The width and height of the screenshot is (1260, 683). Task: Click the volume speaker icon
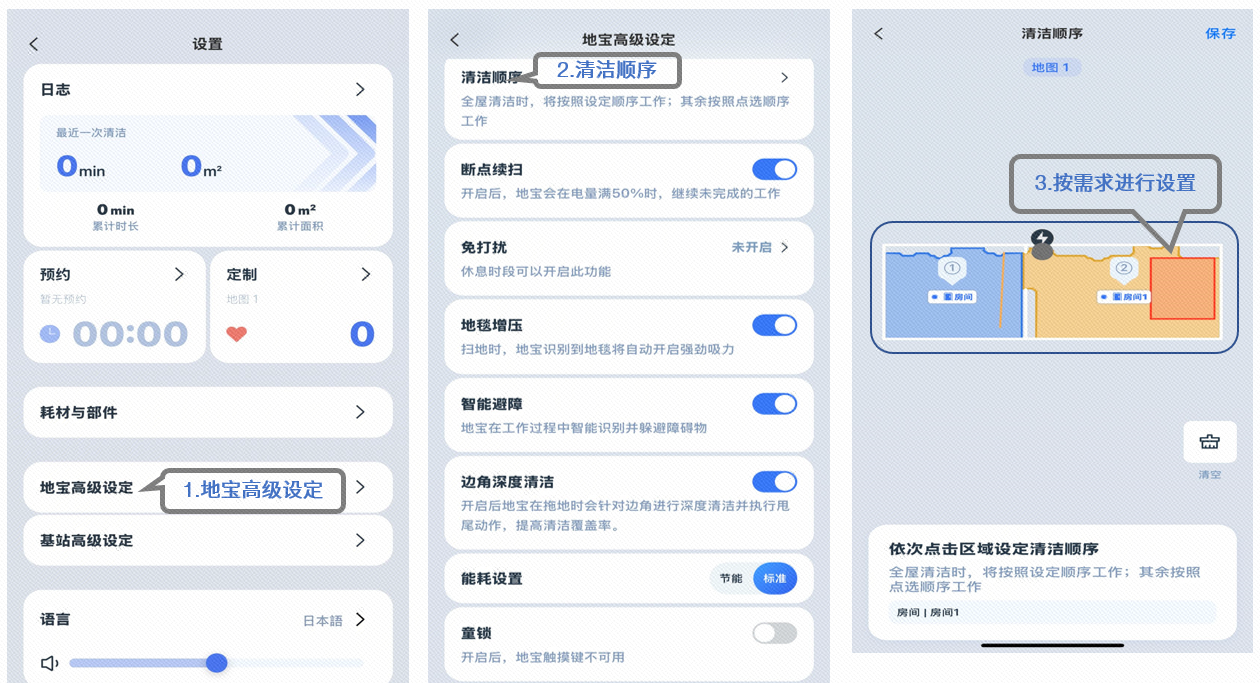coord(49,663)
